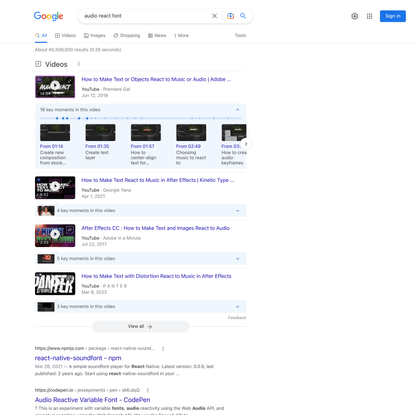Viewport: 415px width, 415px height.
Task: Play the Adobe in a Minute video thumbnail
Action: click(x=55, y=235)
